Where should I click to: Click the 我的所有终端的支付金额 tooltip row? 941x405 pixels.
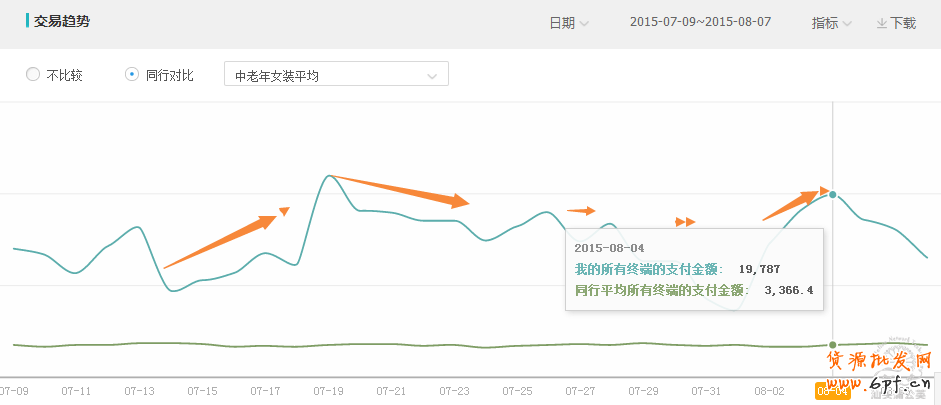(x=677, y=269)
